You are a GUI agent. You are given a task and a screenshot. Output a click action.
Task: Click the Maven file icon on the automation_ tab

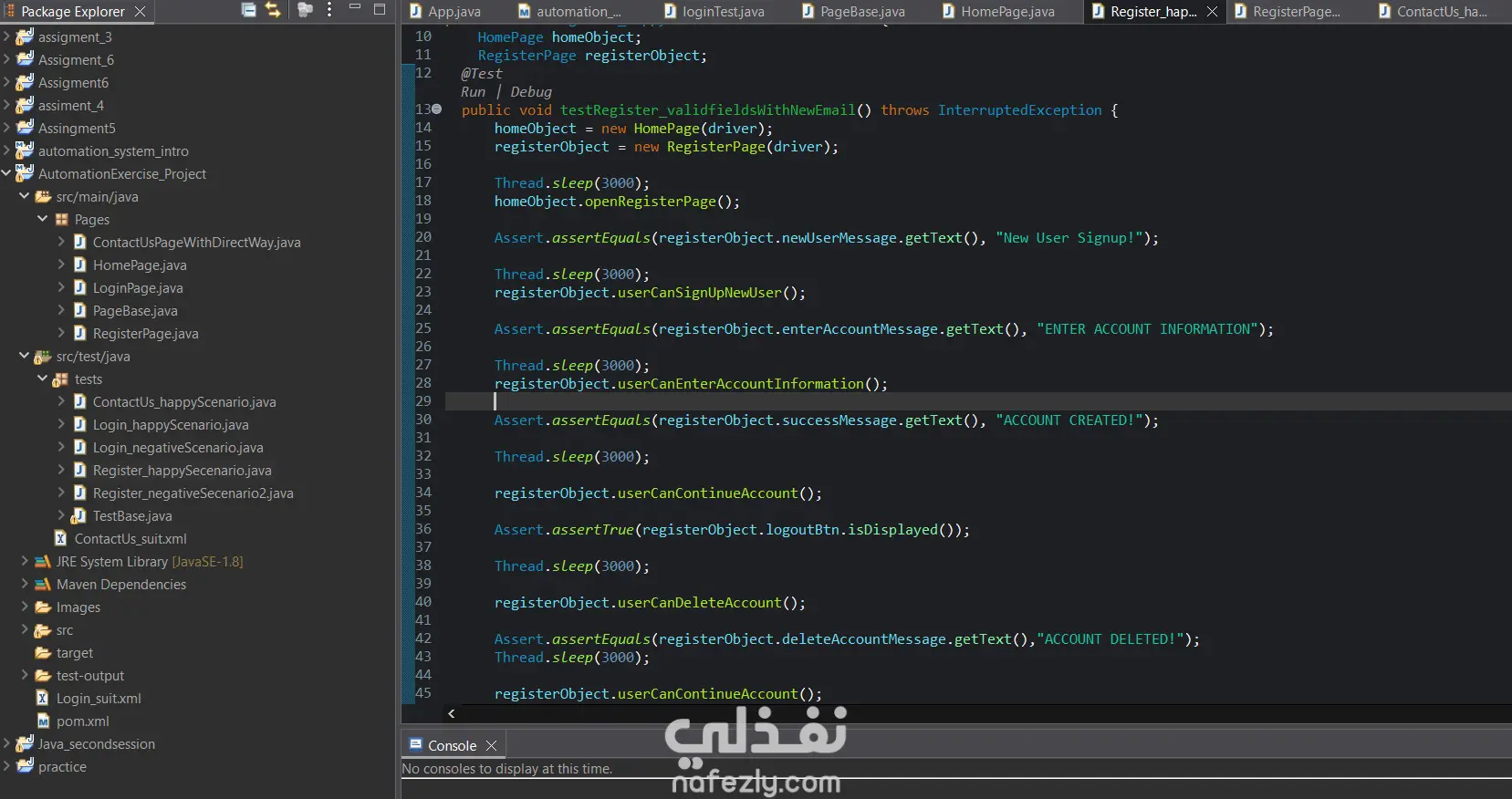point(525,11)
